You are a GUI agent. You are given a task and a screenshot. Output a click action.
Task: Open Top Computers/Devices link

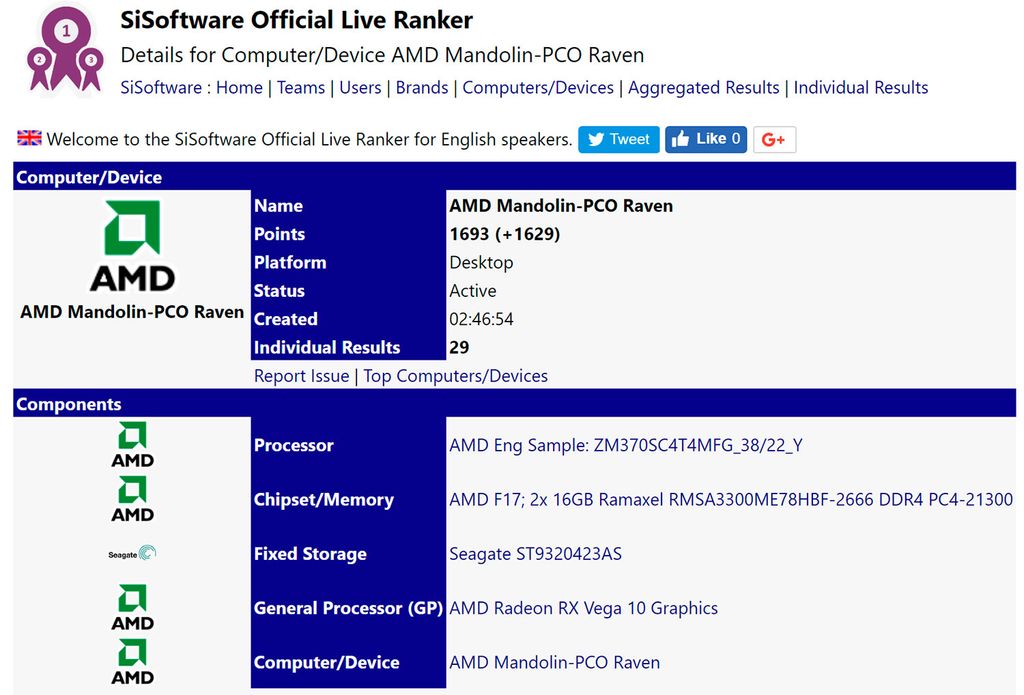pyautogui.click(x=456, y=375)
